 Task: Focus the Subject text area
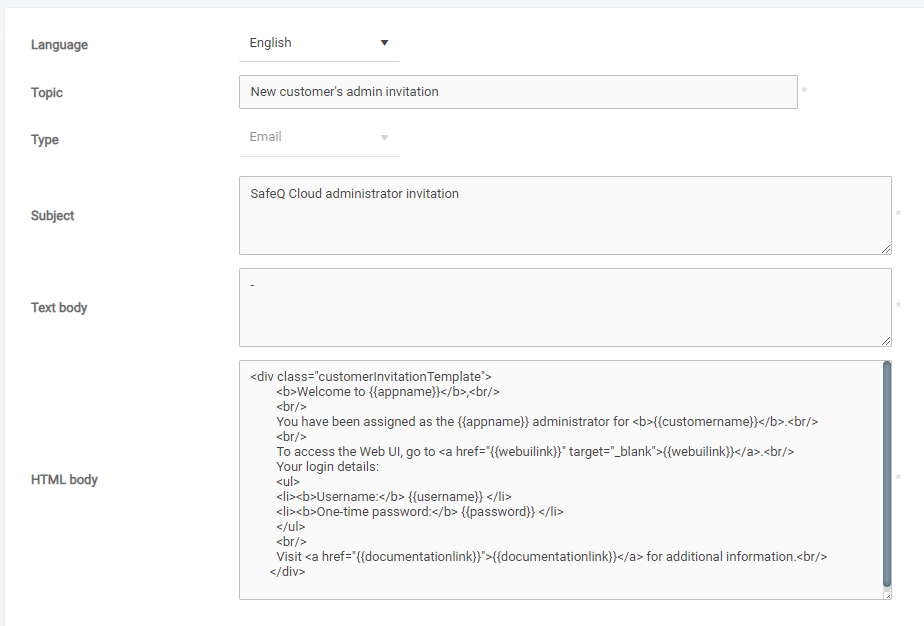point(565,215)
